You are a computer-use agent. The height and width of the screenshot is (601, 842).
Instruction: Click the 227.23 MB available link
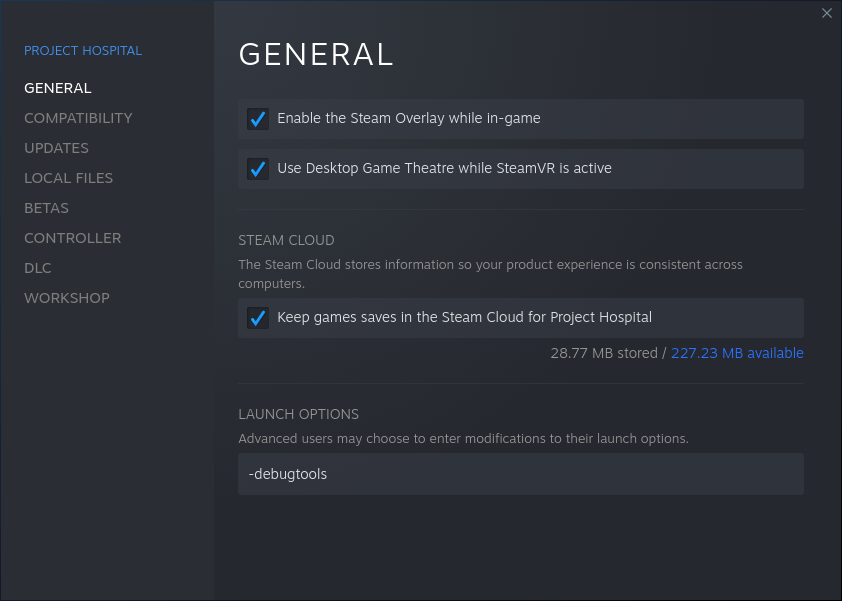pos(737,353)
